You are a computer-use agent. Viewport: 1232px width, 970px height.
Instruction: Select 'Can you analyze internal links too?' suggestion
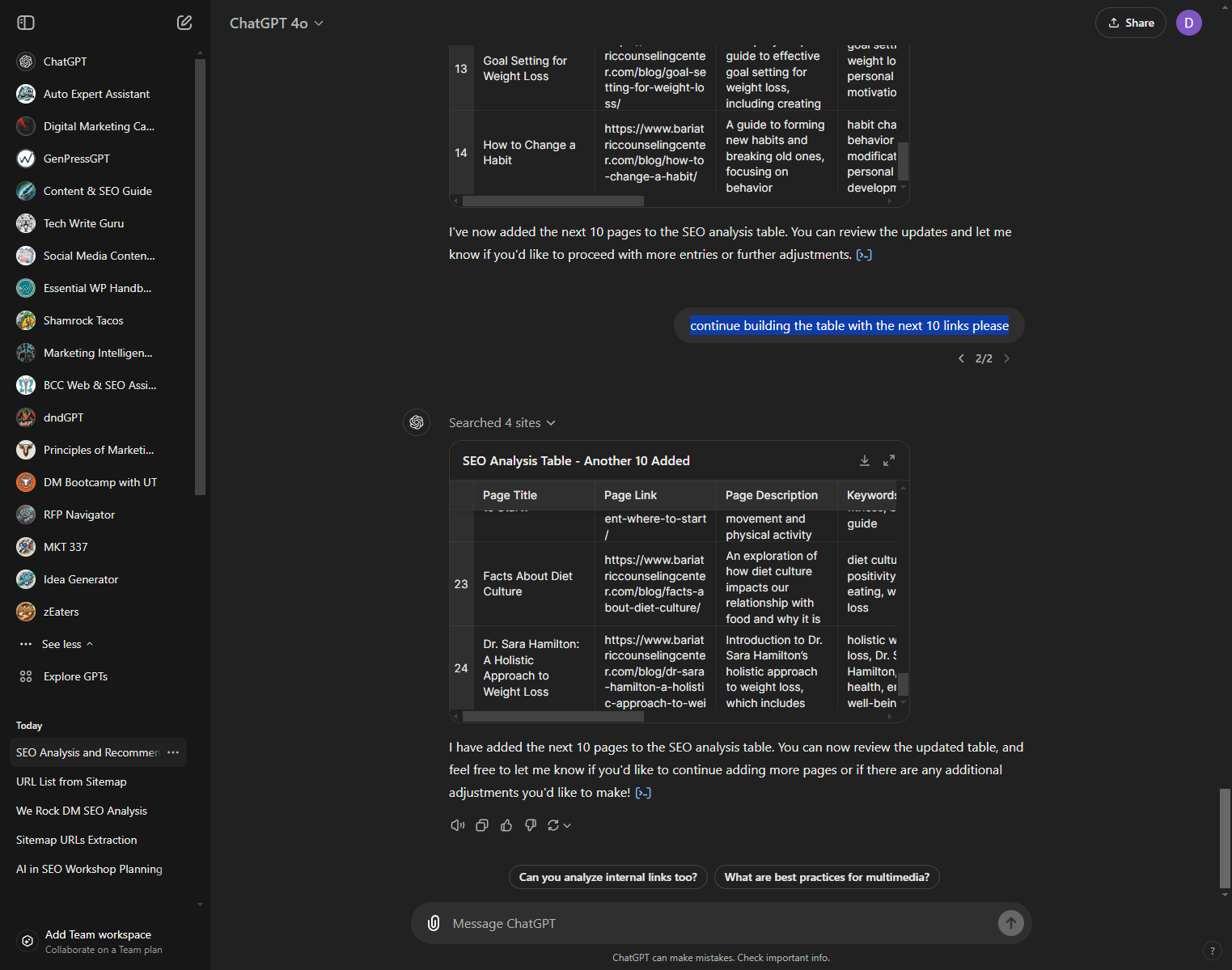(x=608, y=877)
